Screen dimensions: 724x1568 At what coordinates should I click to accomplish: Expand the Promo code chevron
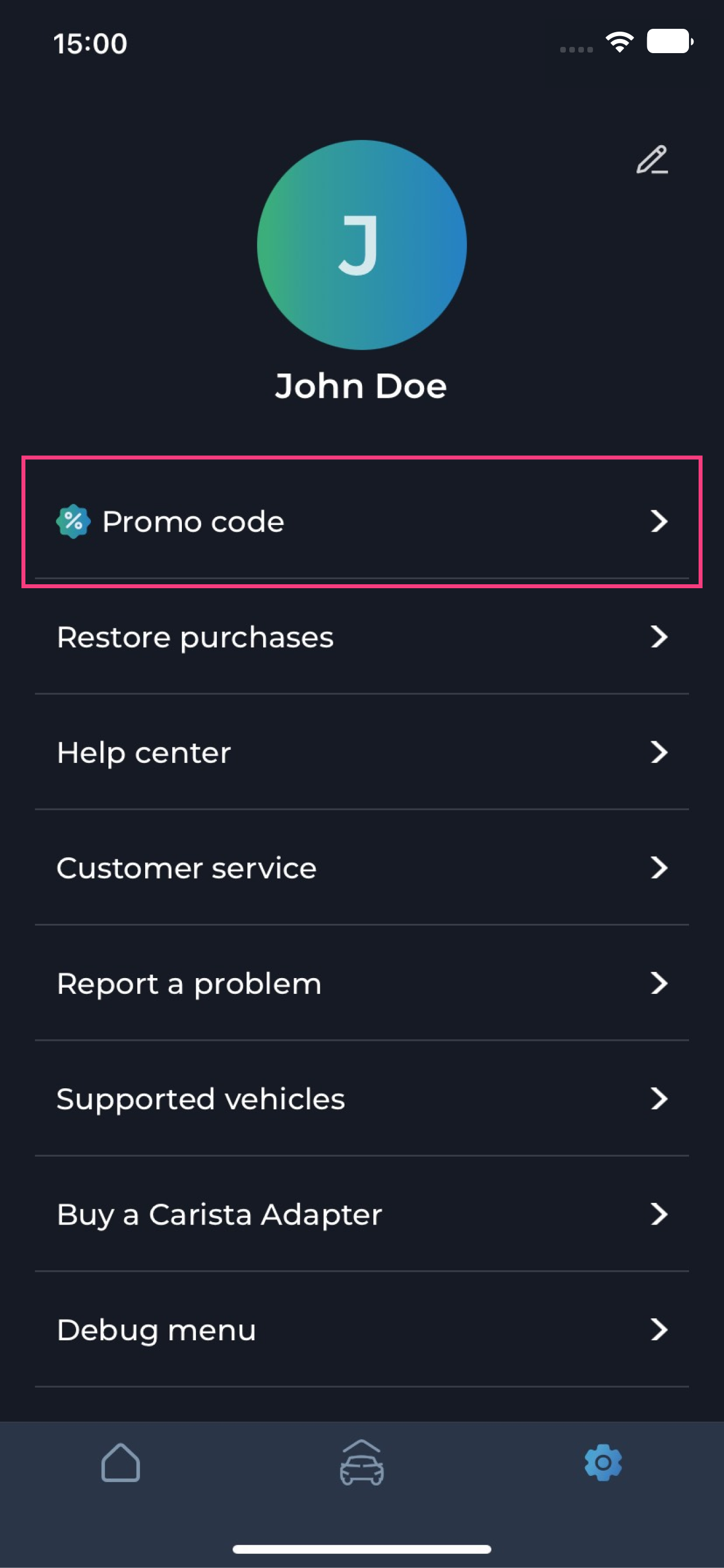[x=659, y=522]
